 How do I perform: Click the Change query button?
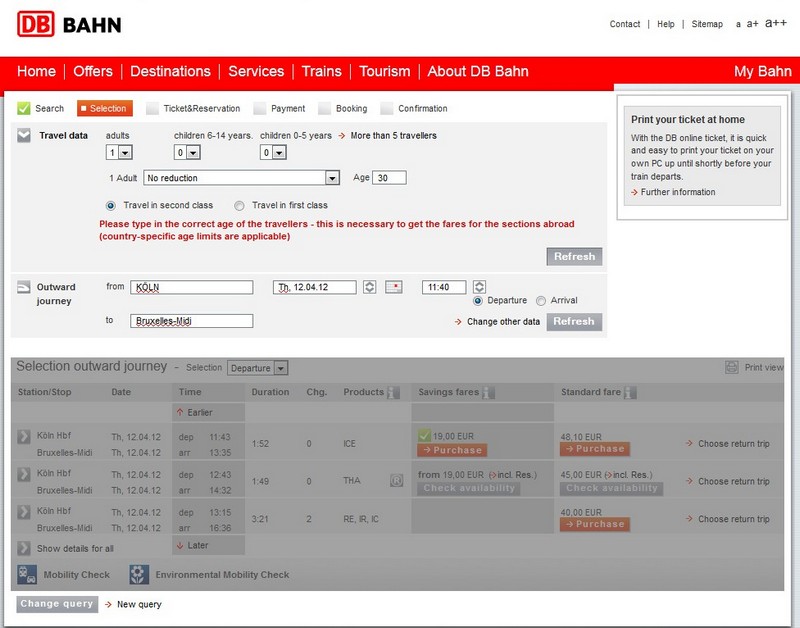coord(57,604)
